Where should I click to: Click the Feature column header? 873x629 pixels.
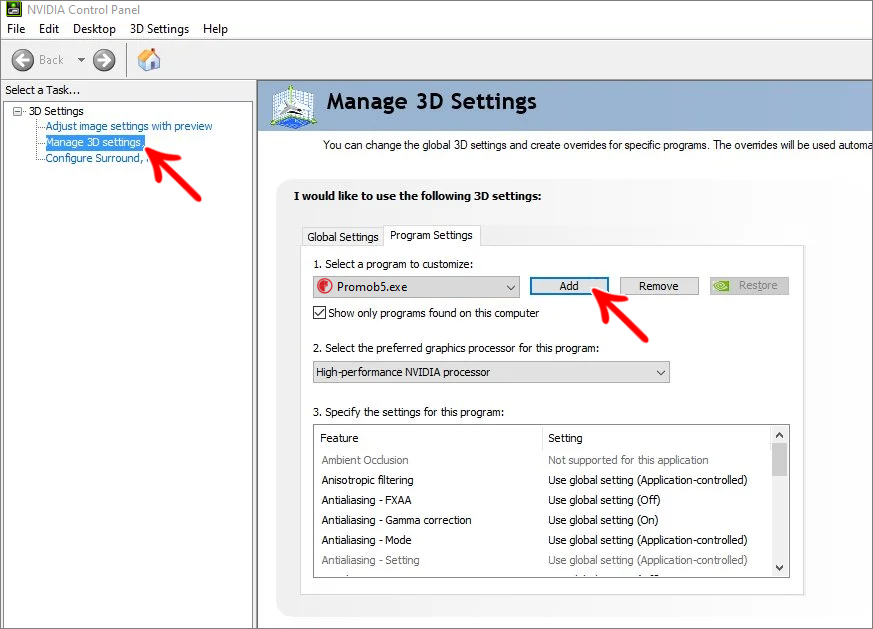tap(428, 438)
